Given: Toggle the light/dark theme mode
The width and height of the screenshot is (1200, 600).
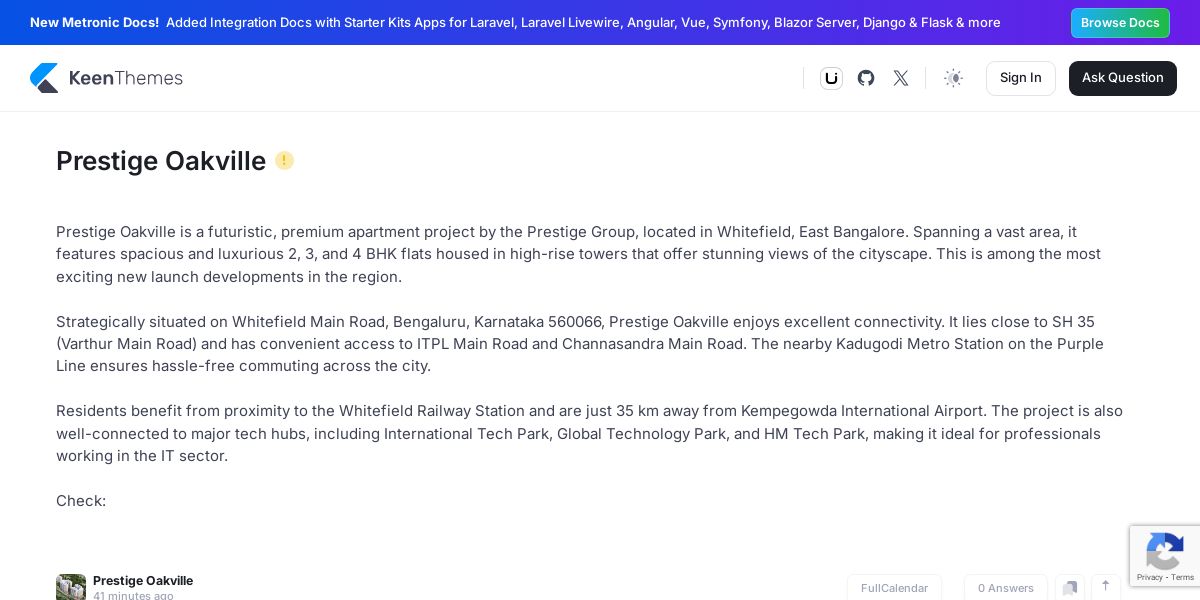Looking at the screenshot, I should point(953,78).
